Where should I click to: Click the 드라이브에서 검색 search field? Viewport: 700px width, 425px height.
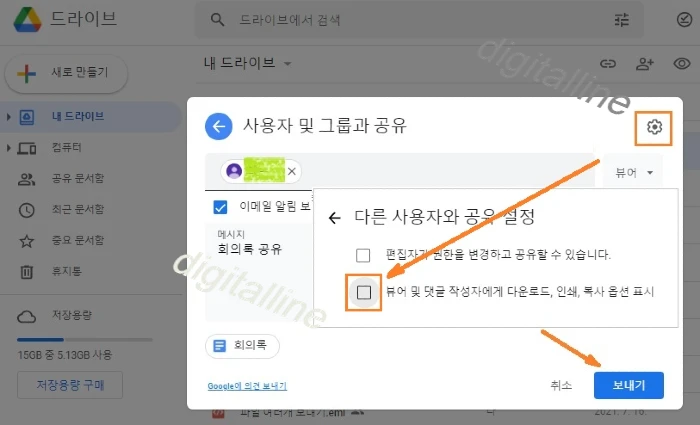(419, 20)
